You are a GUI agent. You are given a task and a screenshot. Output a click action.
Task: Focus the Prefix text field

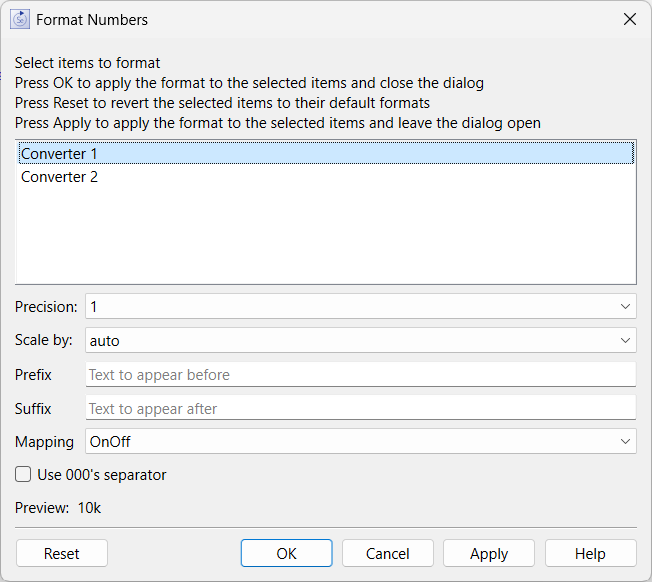361,374
